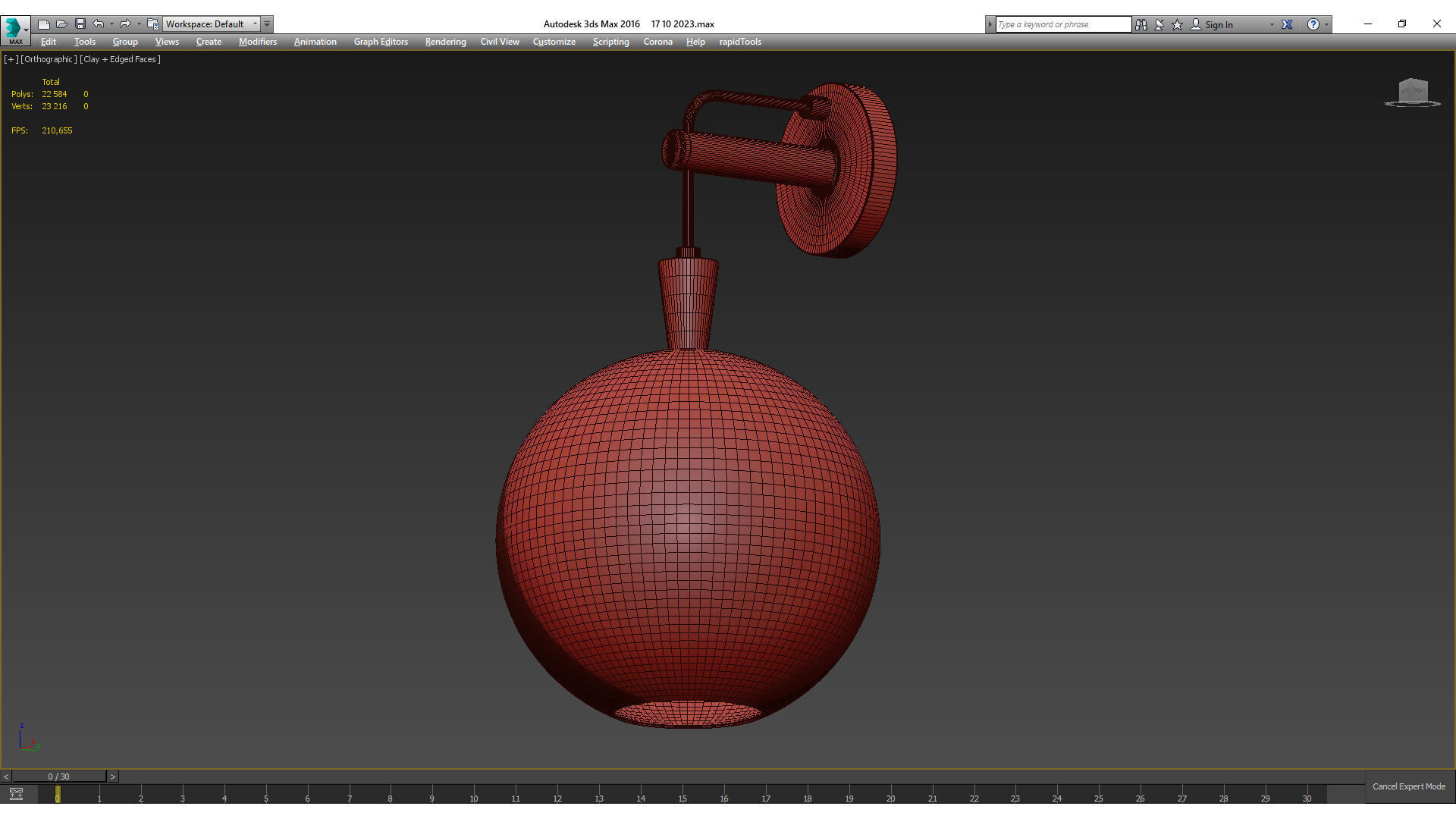The height and width of the screenshot is (819, 1456).
Task: Open the Animation menu
Action: coord(315,42)
